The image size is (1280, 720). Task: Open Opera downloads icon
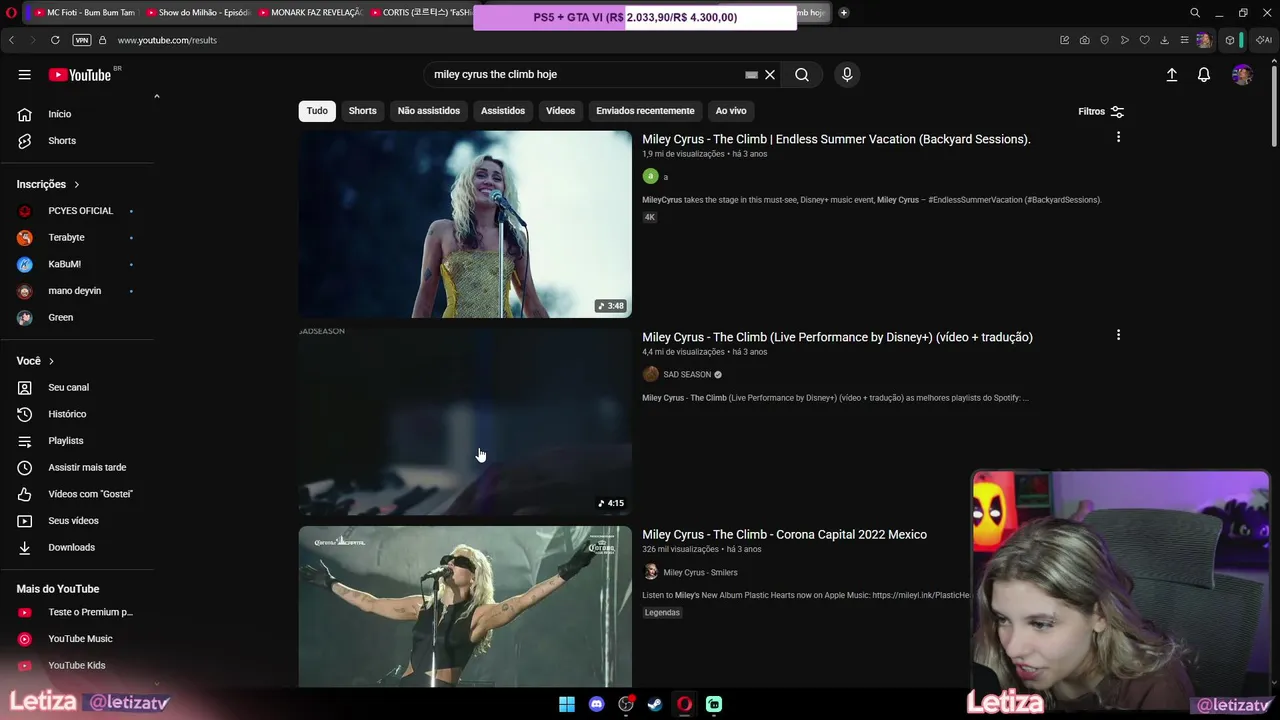coord(1164,40)
